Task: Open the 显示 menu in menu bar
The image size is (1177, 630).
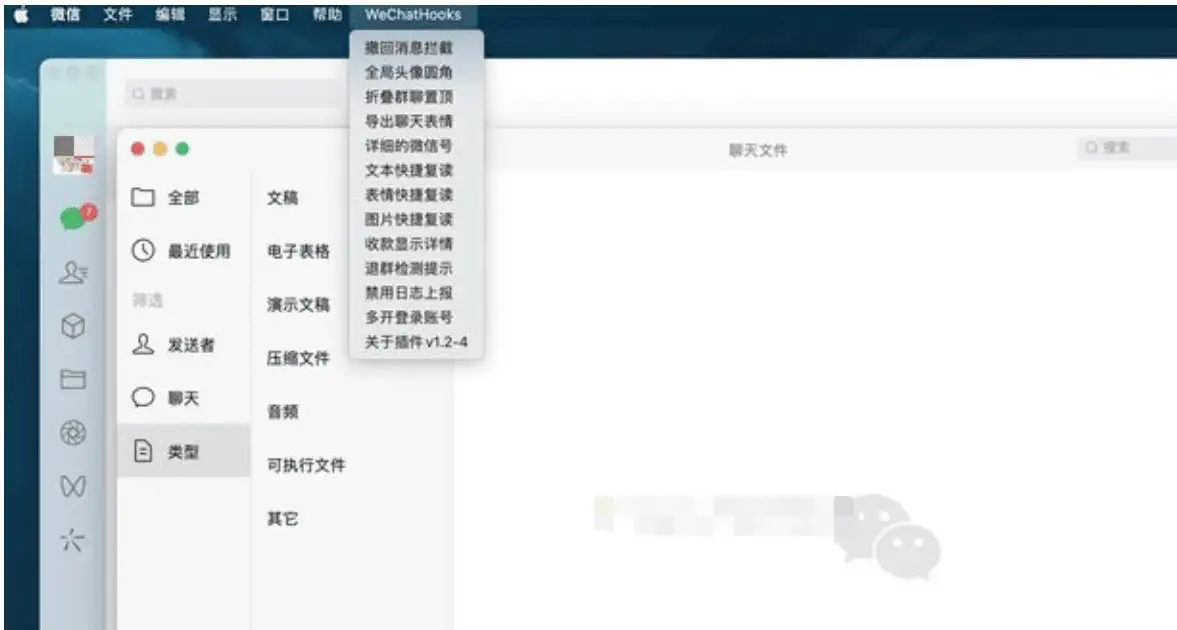Action: (x=222, y=14)
